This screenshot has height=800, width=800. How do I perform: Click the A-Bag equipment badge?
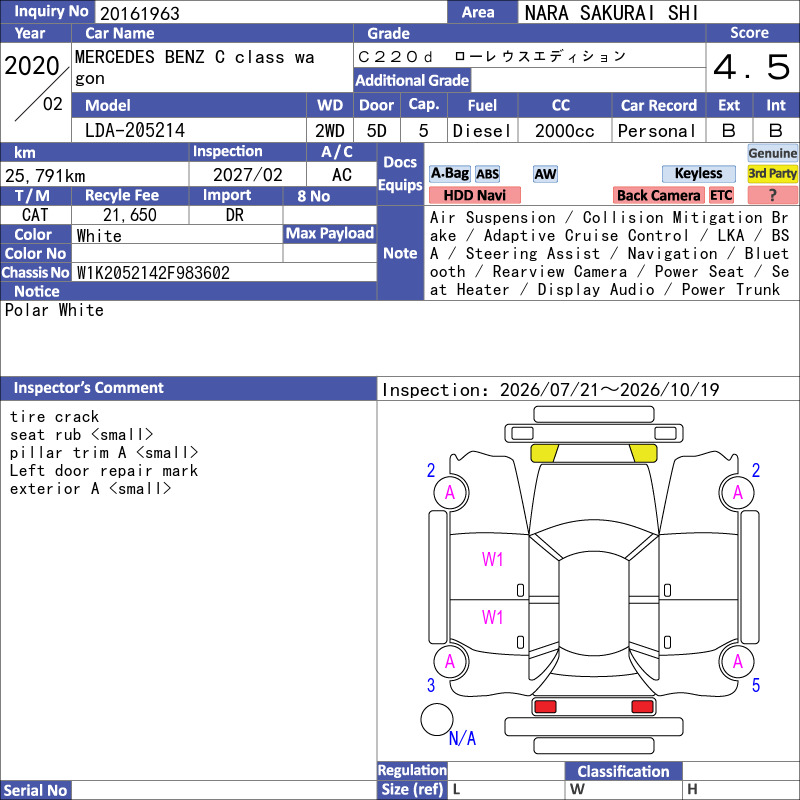tap(449, 173)
